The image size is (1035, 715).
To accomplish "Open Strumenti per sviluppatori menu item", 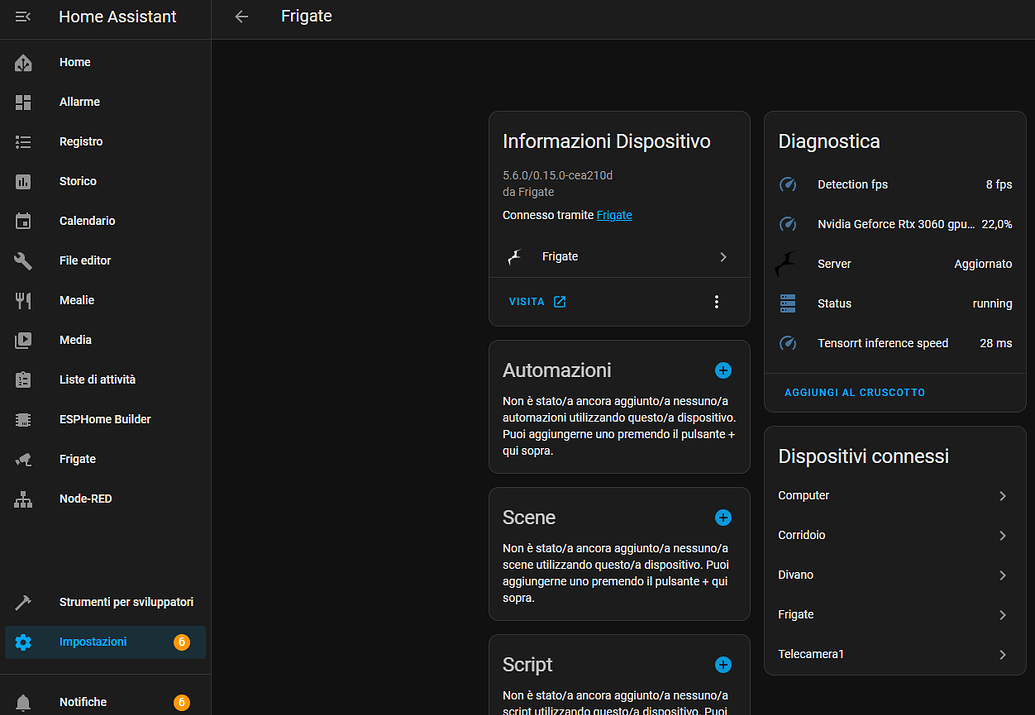I will point(126,602).
